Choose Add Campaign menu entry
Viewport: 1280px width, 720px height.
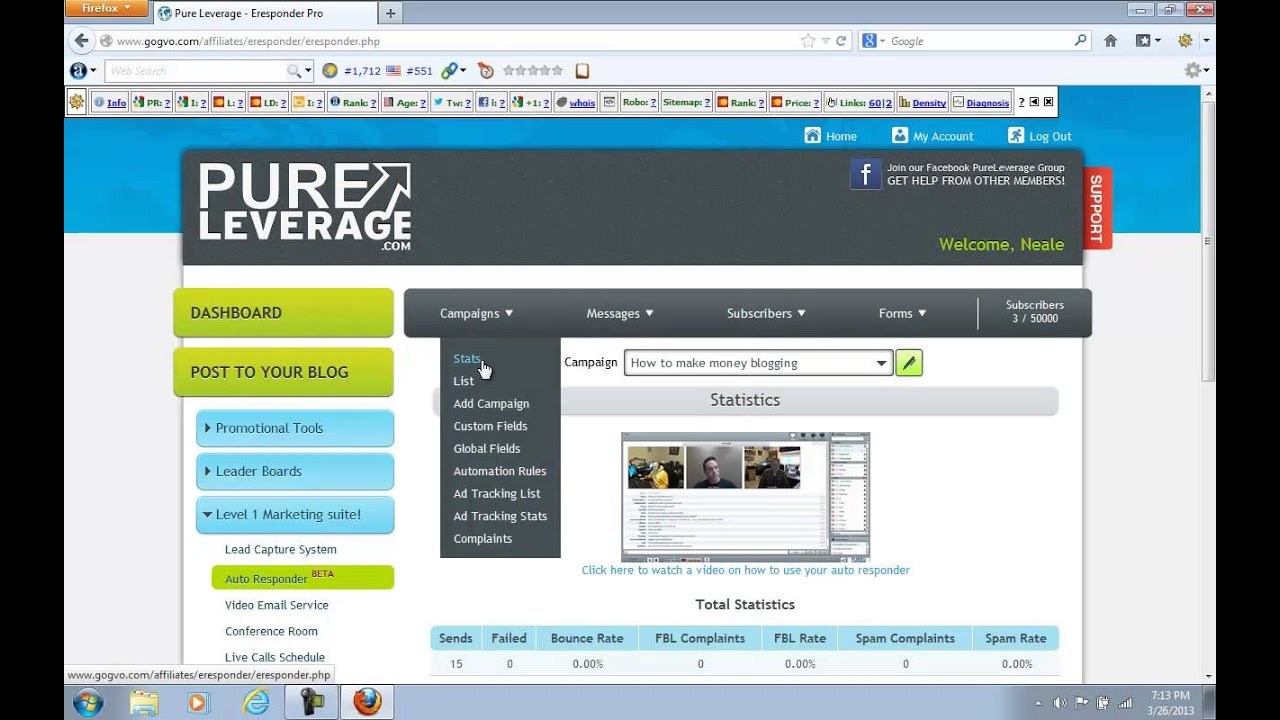coord(491,403)
